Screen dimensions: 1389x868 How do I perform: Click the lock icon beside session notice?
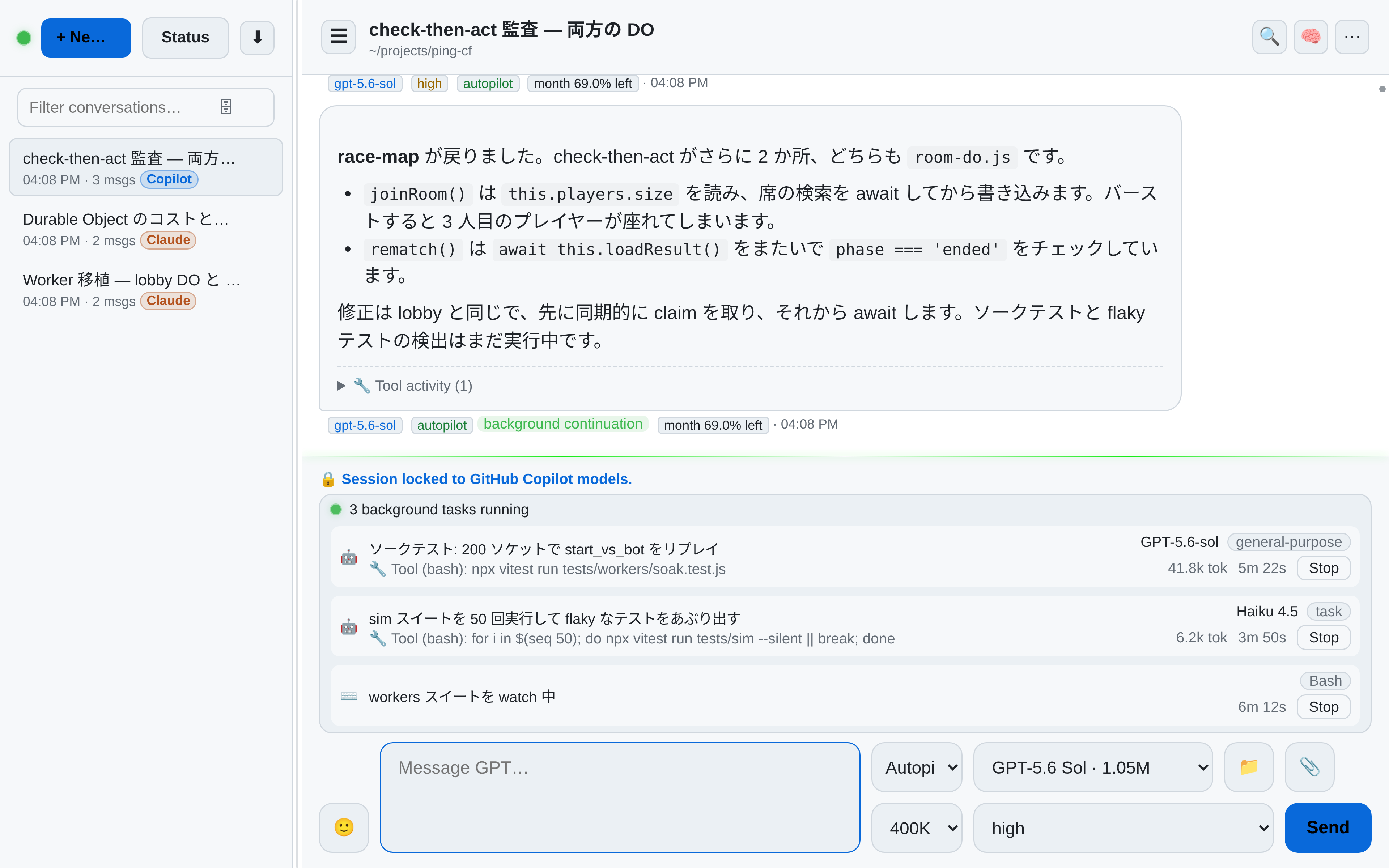click(x=328, y=479)
